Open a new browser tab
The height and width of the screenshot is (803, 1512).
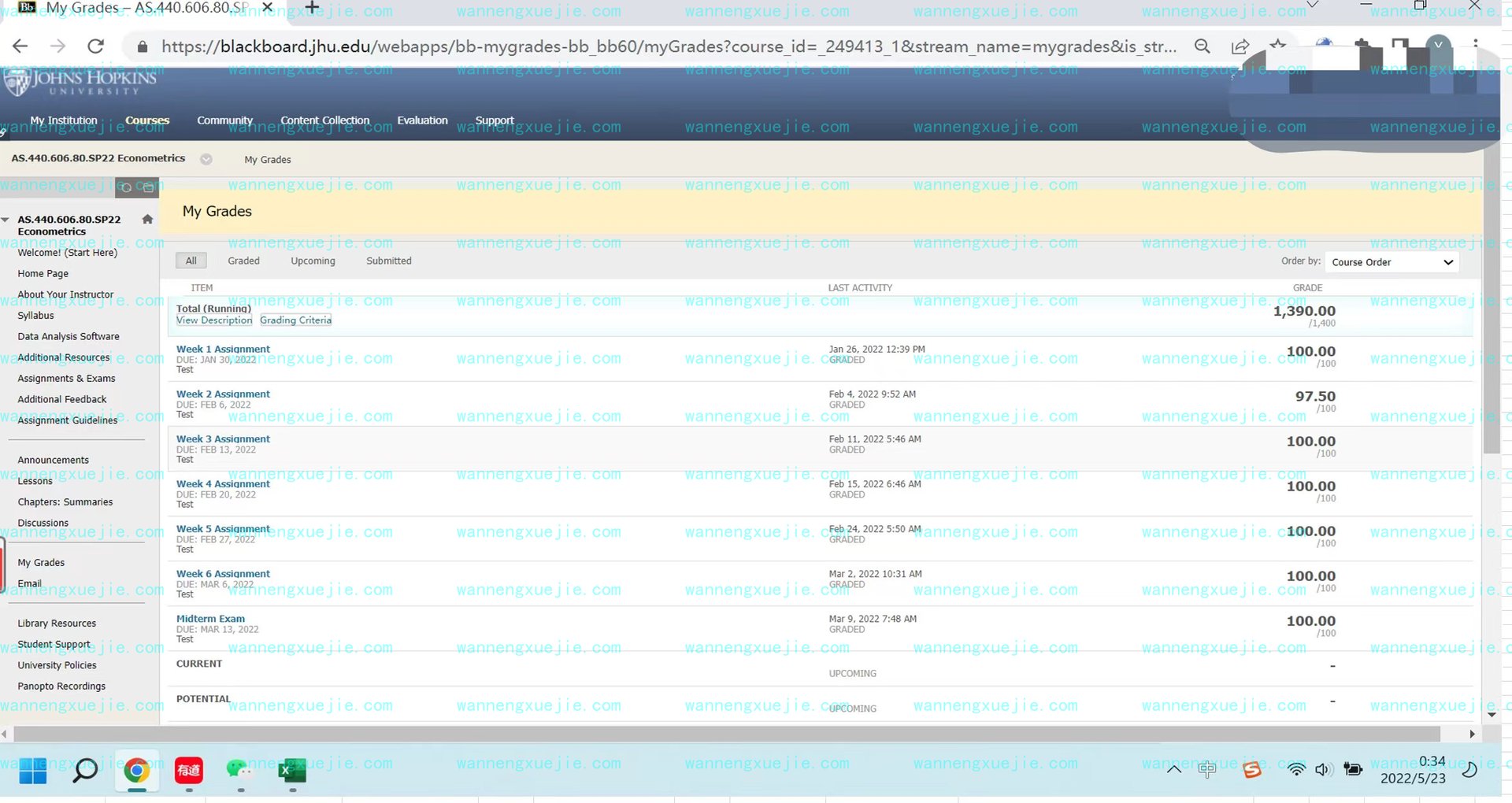(312, 8)
